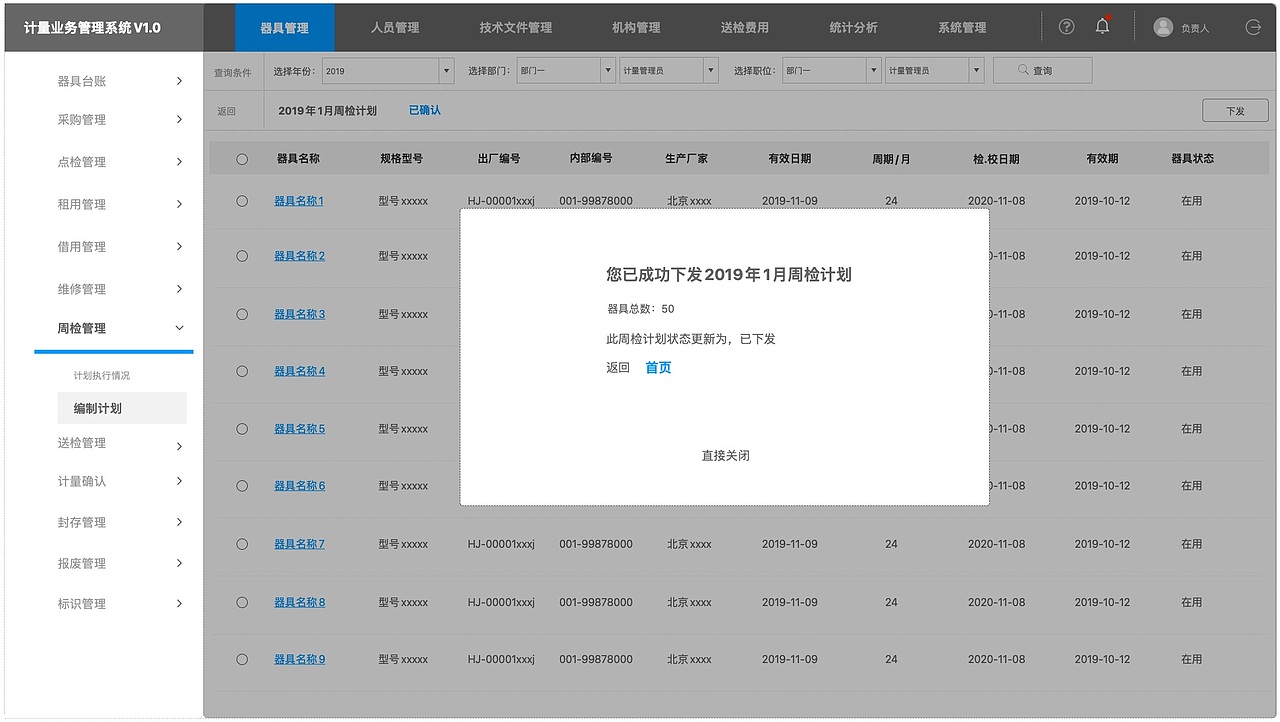Select radio button for 器具名称3
Viewport: 1280px width, 722px height.
[242, 314]
